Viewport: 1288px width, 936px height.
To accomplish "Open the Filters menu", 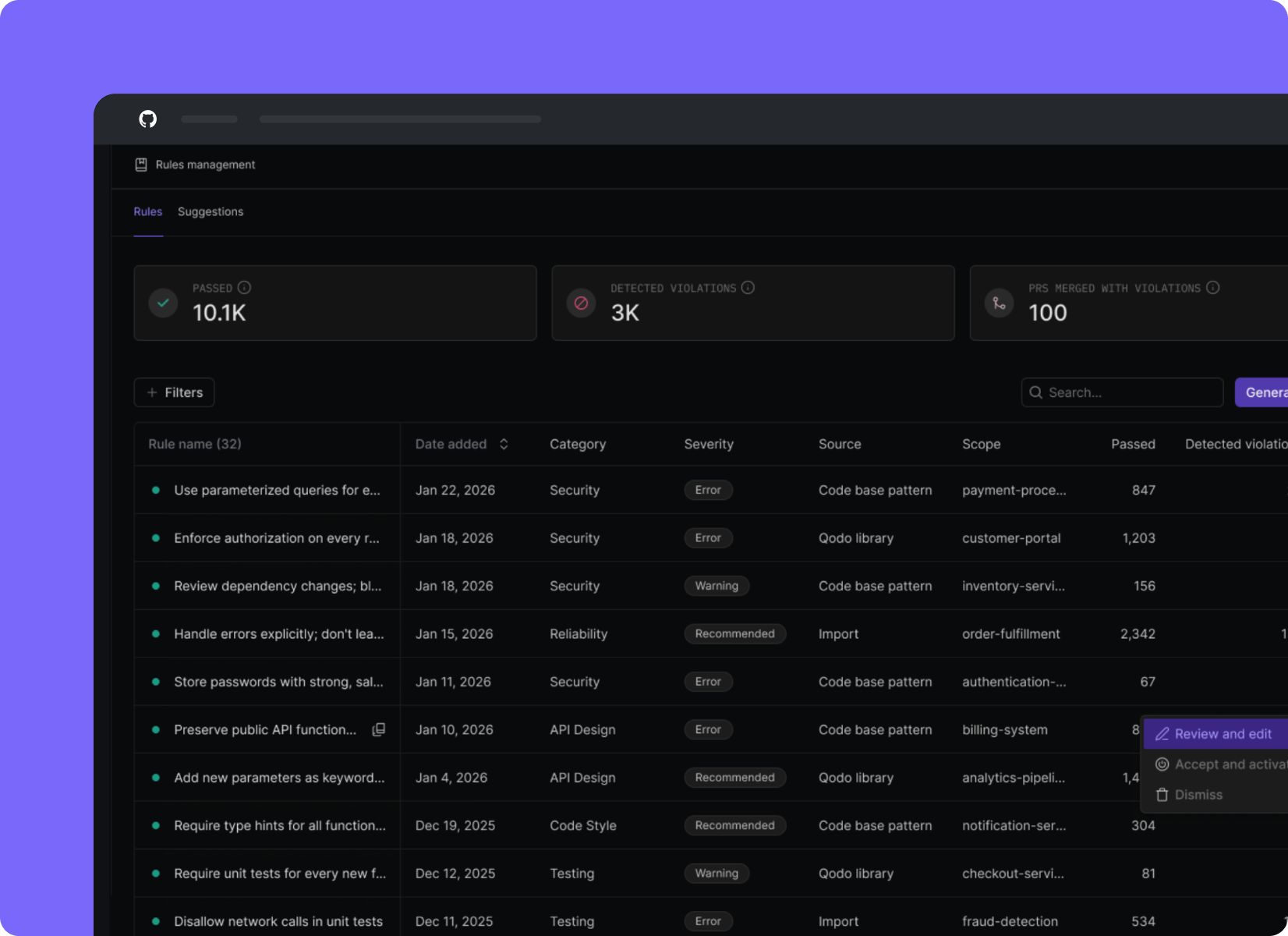I will [x=174, y=392].
